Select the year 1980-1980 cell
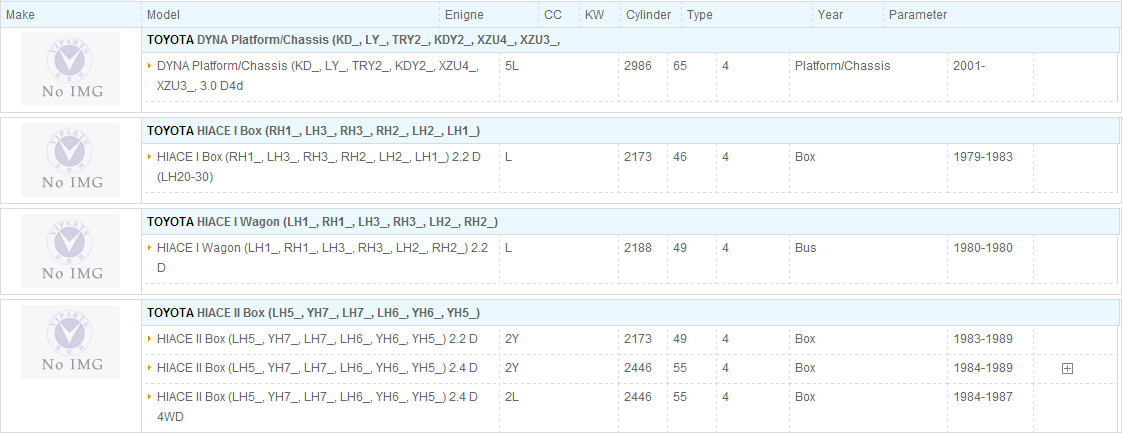Screen dimensions: 1123x433 tap(983, 248)
